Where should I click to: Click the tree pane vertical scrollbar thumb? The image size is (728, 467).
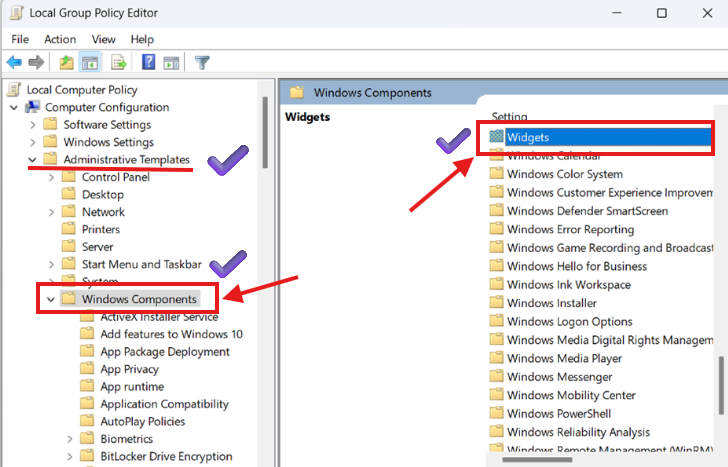point(265,132)
